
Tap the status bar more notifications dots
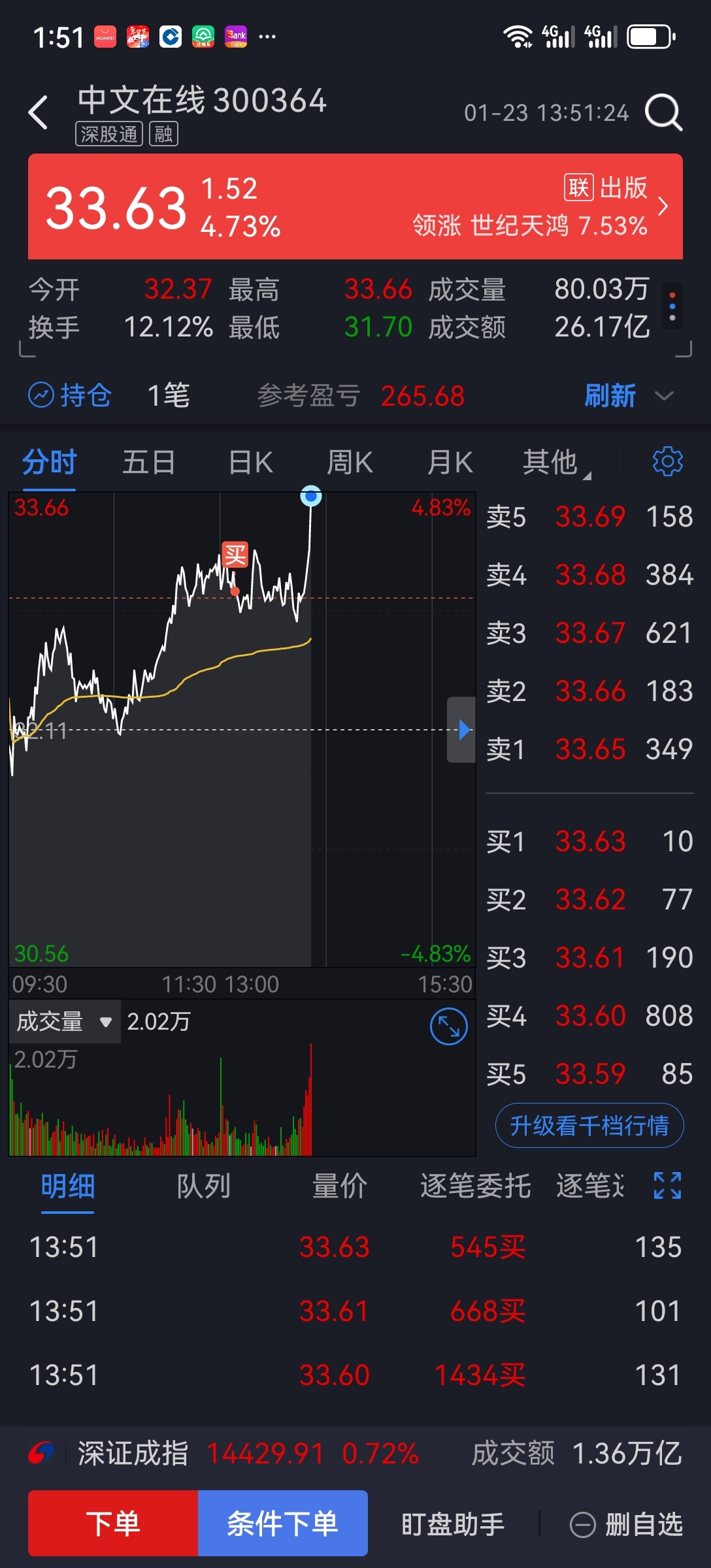[267, 37]
